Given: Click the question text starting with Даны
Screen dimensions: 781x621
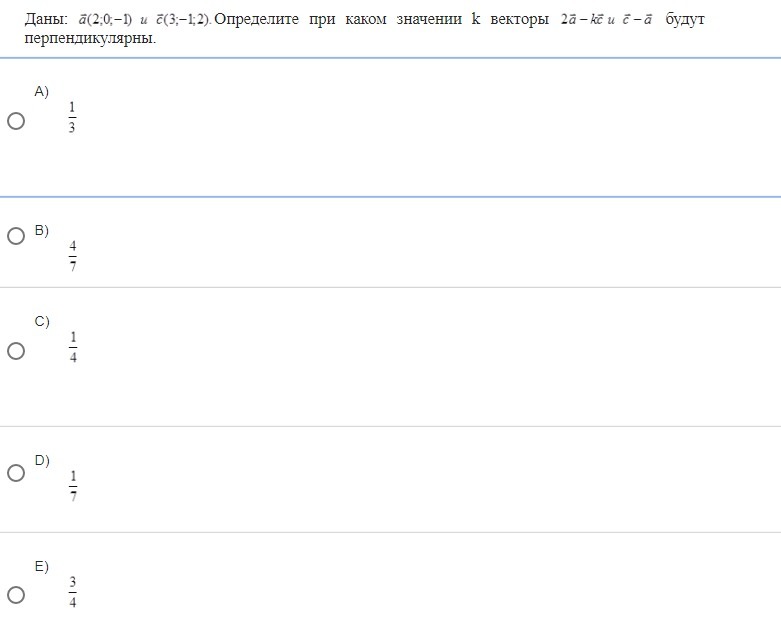Looking at the screenshot, I should coord(365,28).
